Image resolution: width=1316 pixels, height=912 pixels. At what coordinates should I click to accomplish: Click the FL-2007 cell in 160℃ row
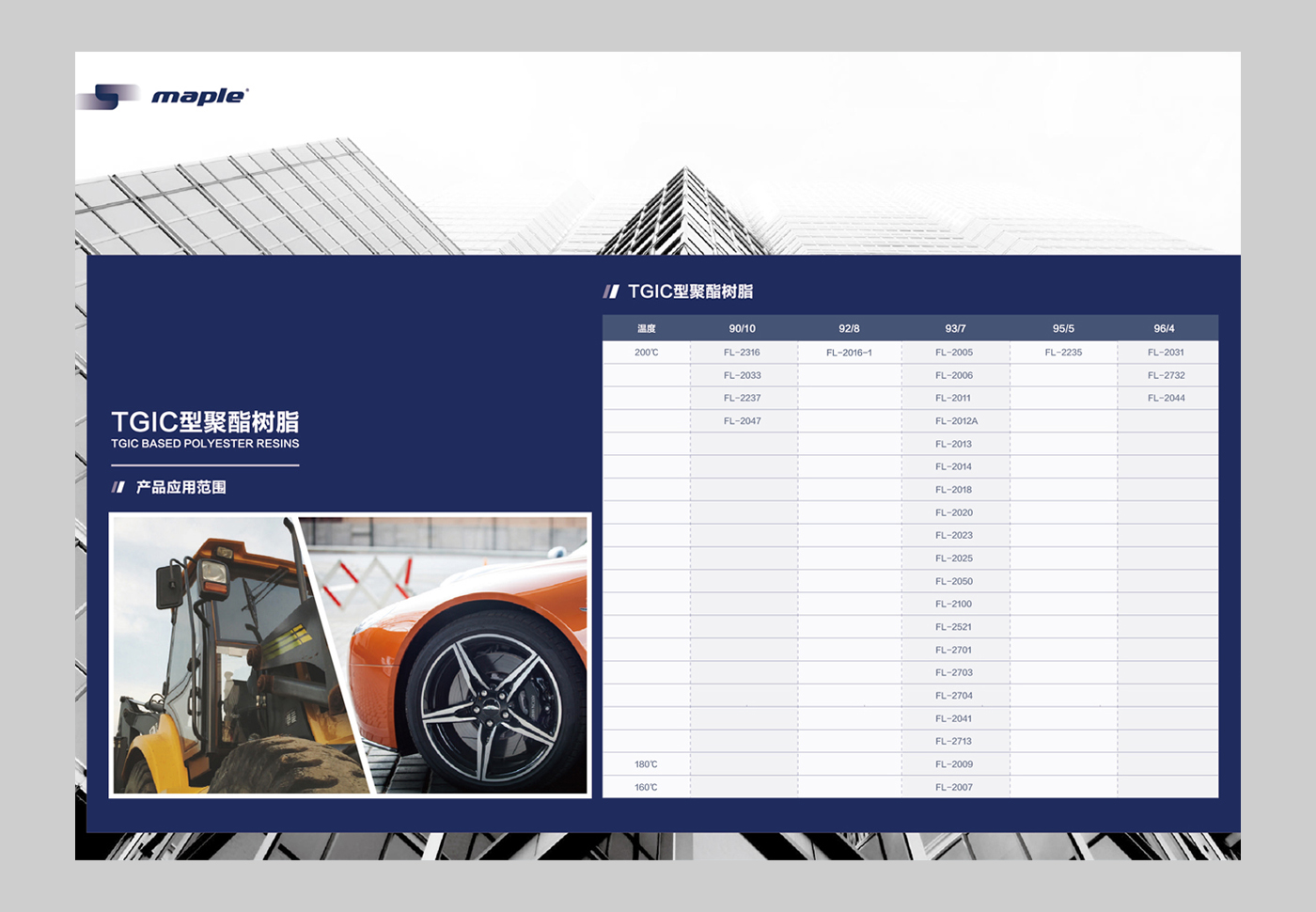coord(953,787)
